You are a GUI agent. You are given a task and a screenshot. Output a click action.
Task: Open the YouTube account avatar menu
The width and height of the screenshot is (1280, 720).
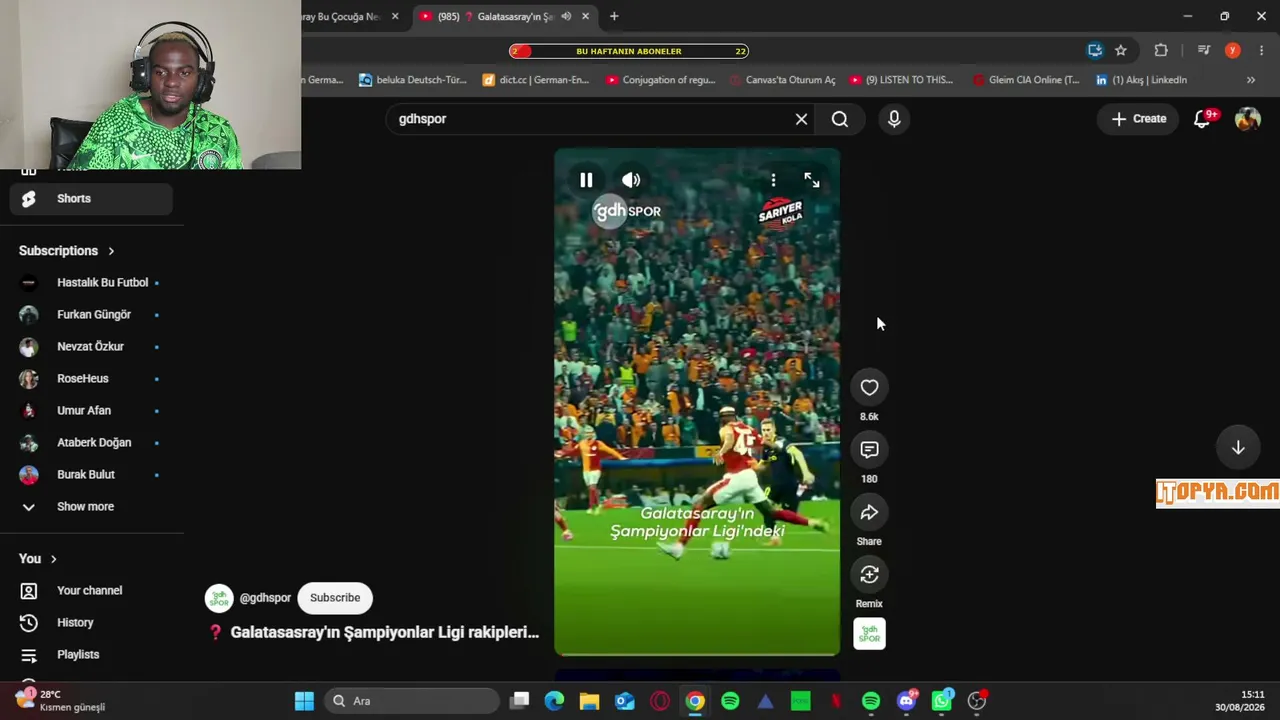[1248, 119]
